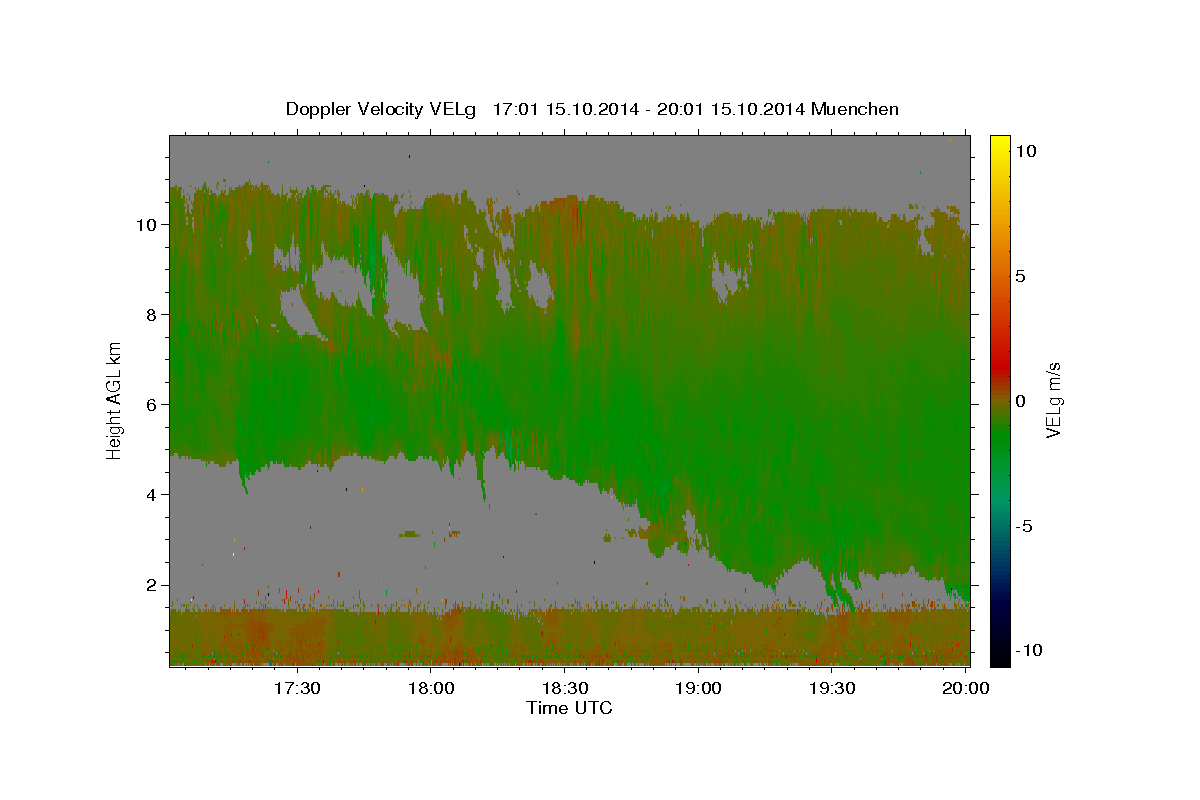Viewport: 1200px width, 800px height.
Task: Click the colorbar label '0'
Action: (1020, 401)
